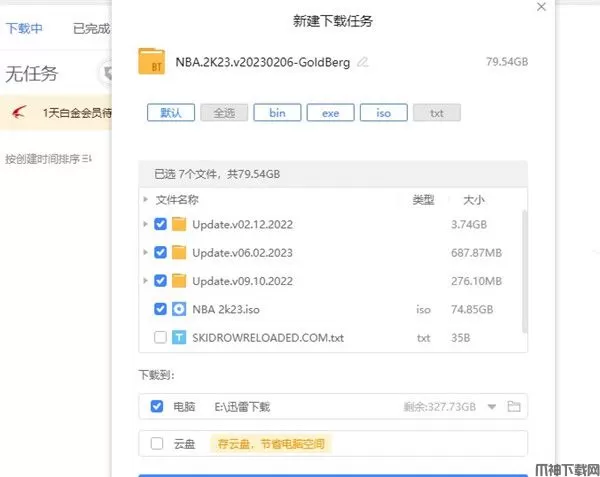Screen dimensions: 600x477
Task: Click the 687.87MB size value
Action: click(x=476, y=253)
